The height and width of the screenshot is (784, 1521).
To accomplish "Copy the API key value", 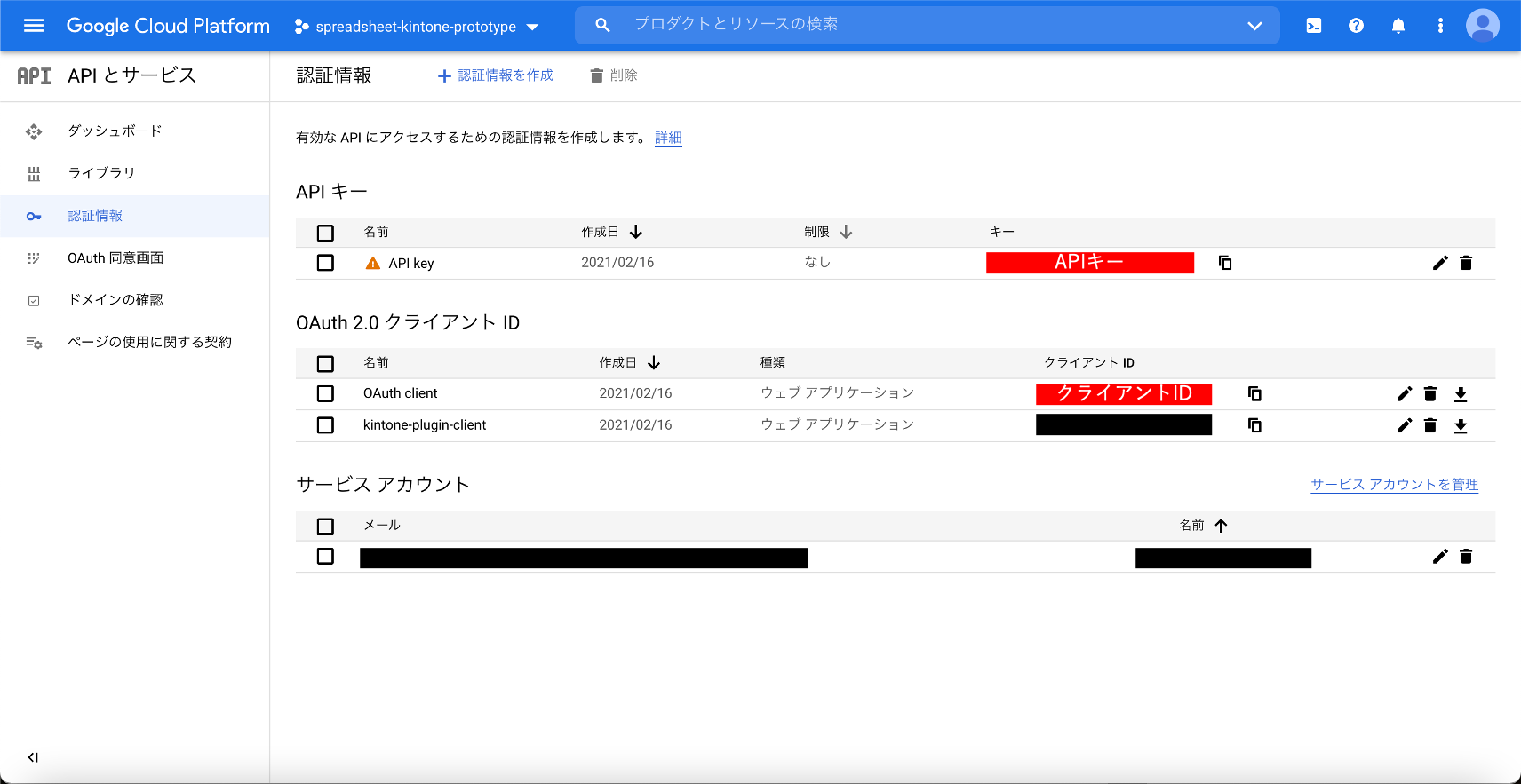I will coord(1224,263).
